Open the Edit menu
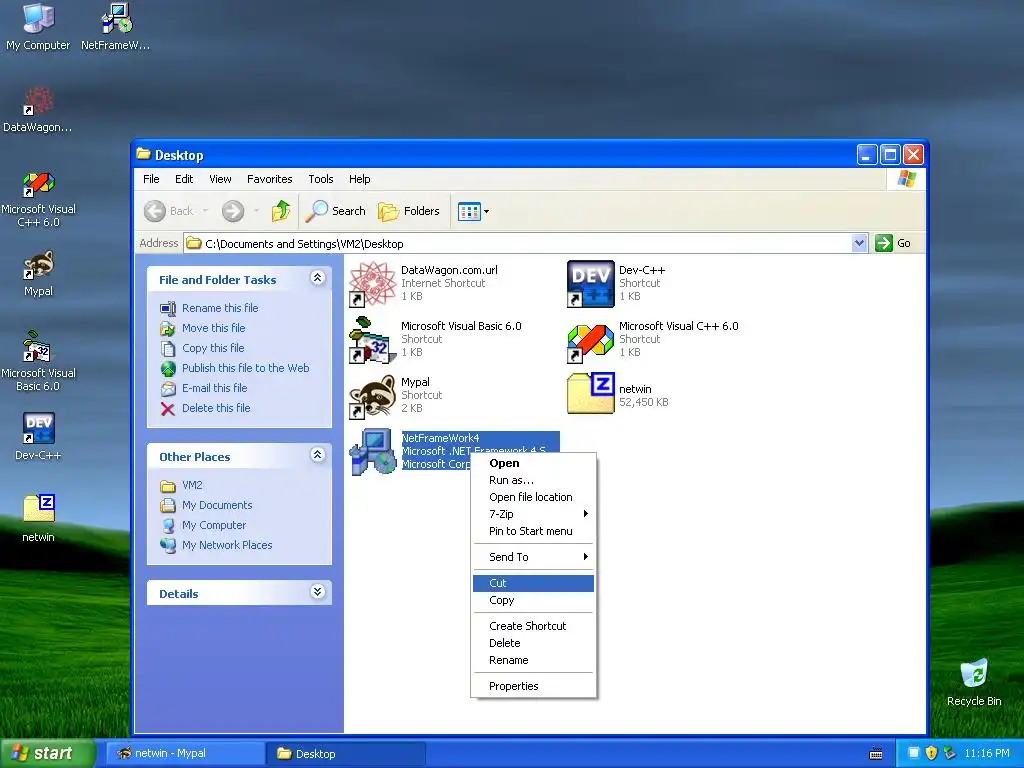Image resolution: width=1024 pixels, height=768 pixels. click(184, 179)
